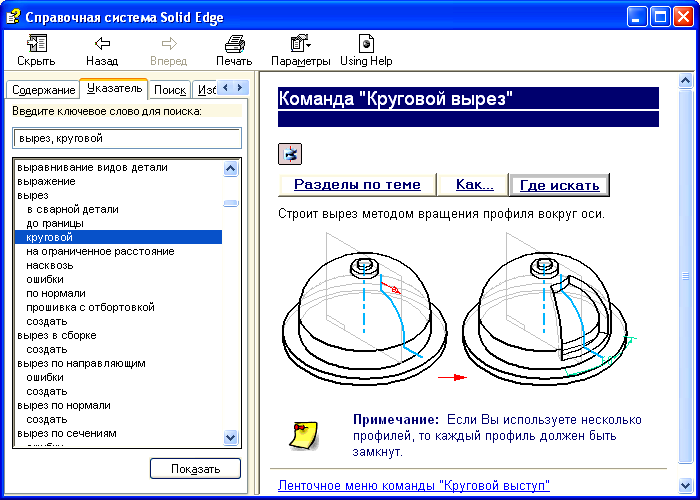The height and width of the screenshot is (500, 700).
Task: Select создать under вырез по направляющим
Action: 46,391
